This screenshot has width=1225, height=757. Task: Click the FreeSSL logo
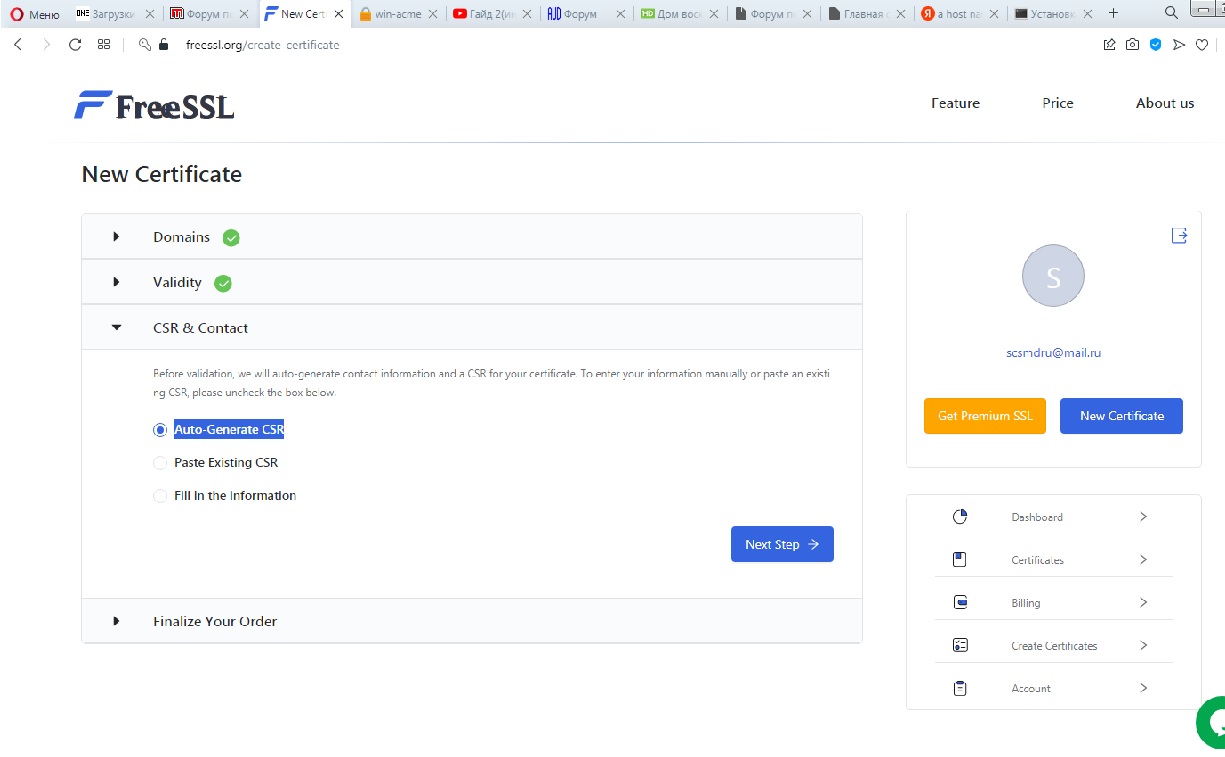[154, 105]
